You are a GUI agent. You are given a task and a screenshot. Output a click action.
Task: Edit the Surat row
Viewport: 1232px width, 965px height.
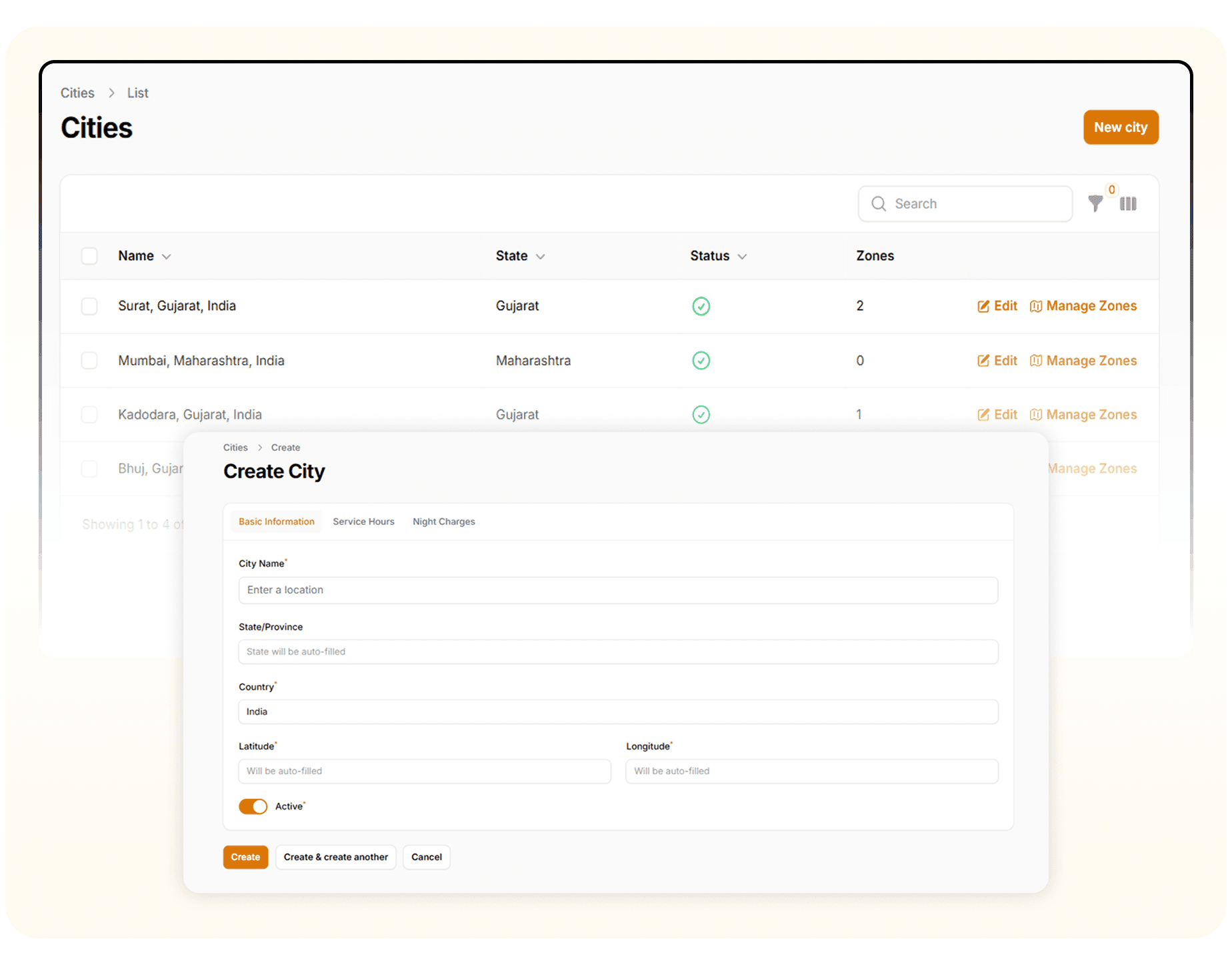tap(997, 306)
